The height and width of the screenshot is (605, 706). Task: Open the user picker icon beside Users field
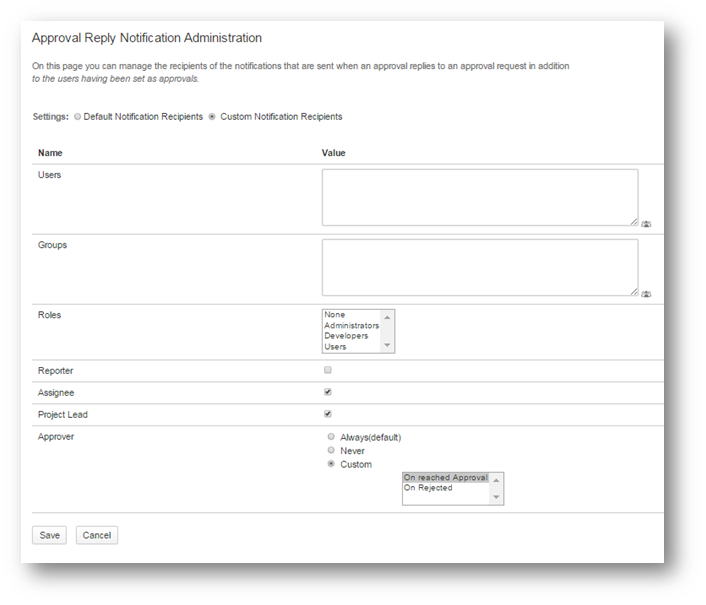coord(646,224)
